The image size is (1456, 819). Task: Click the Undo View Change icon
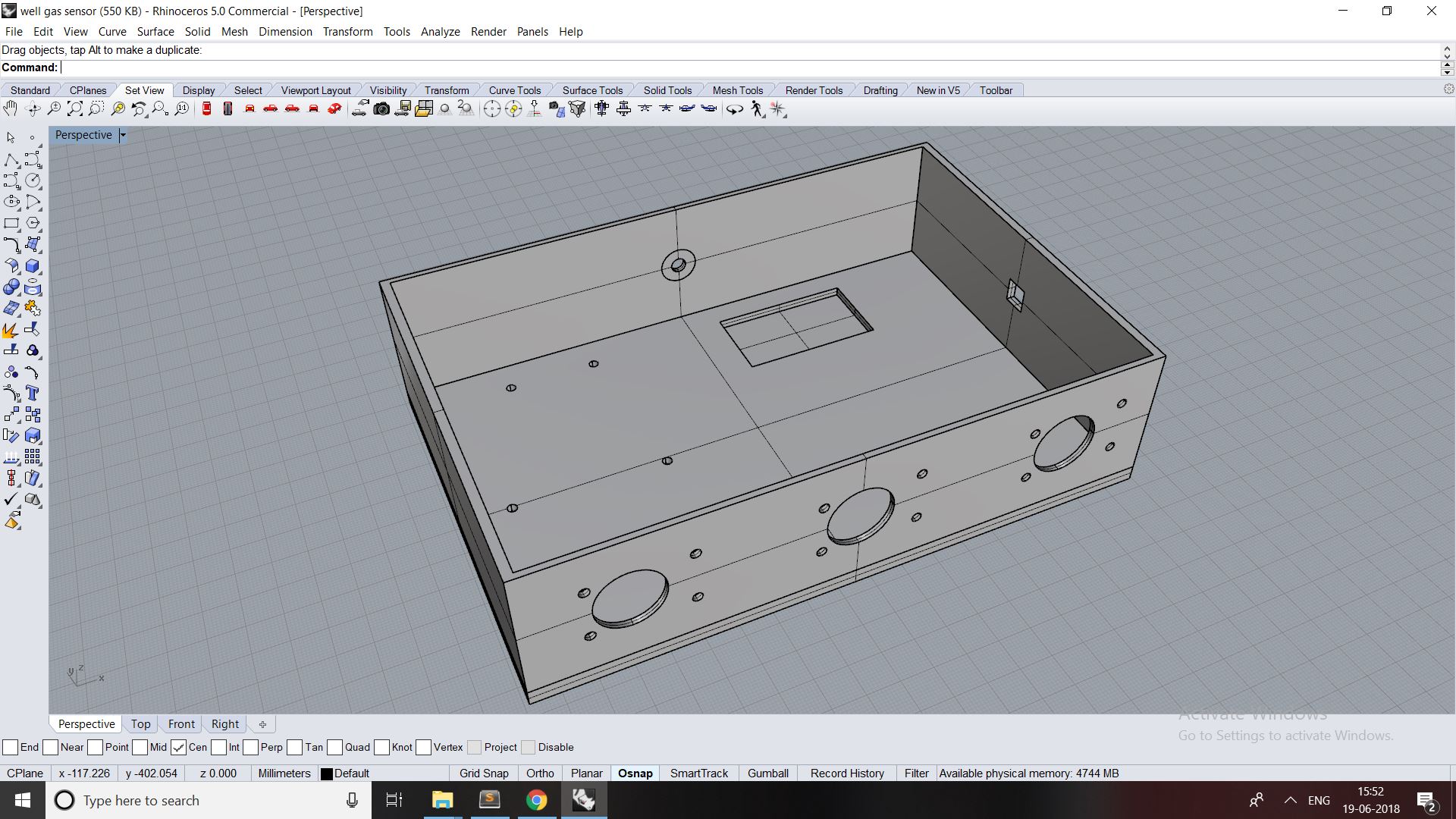tap(139, 109)
